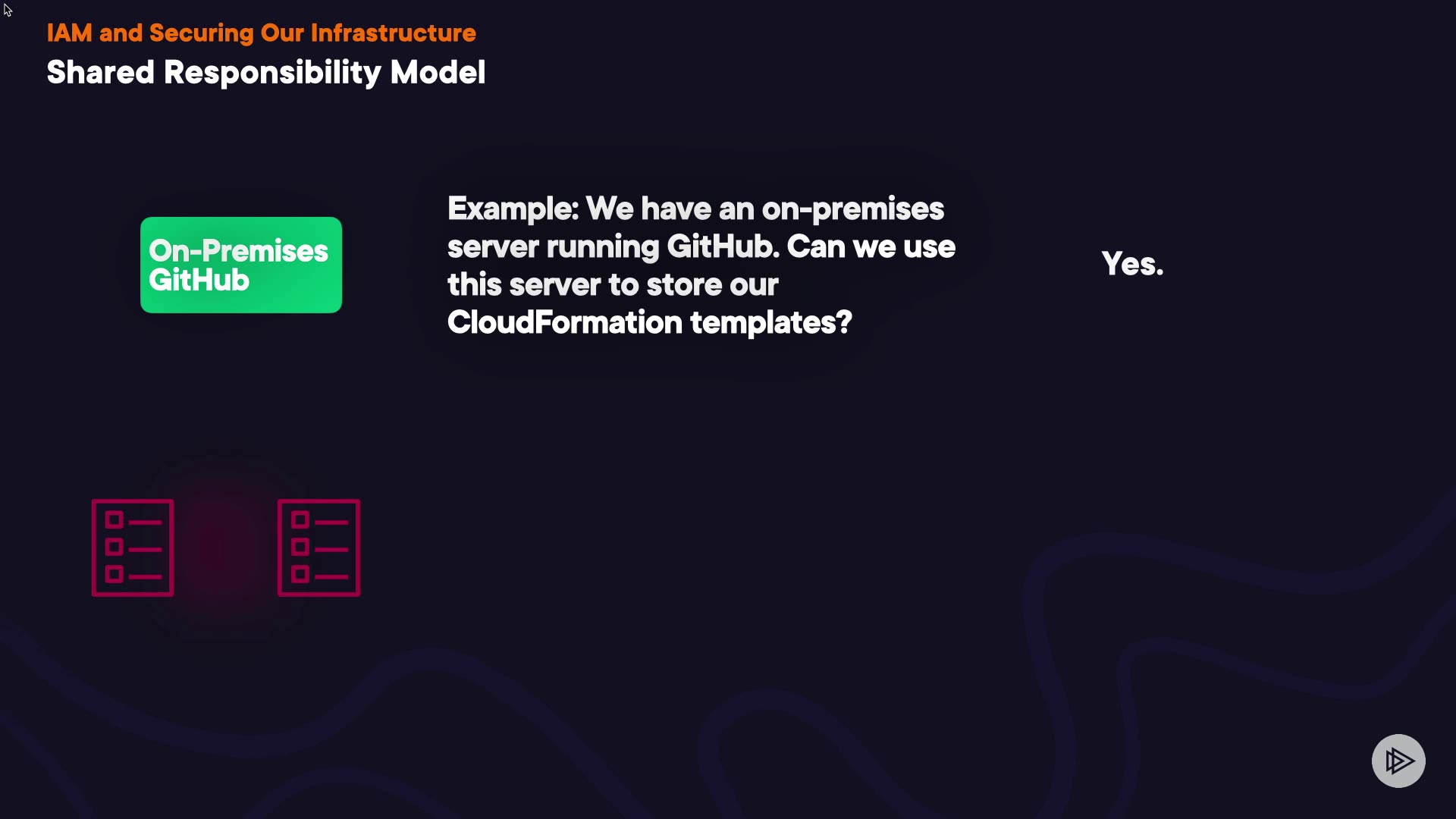Click the Pluralsight play logo icon

pos(1398,761)
